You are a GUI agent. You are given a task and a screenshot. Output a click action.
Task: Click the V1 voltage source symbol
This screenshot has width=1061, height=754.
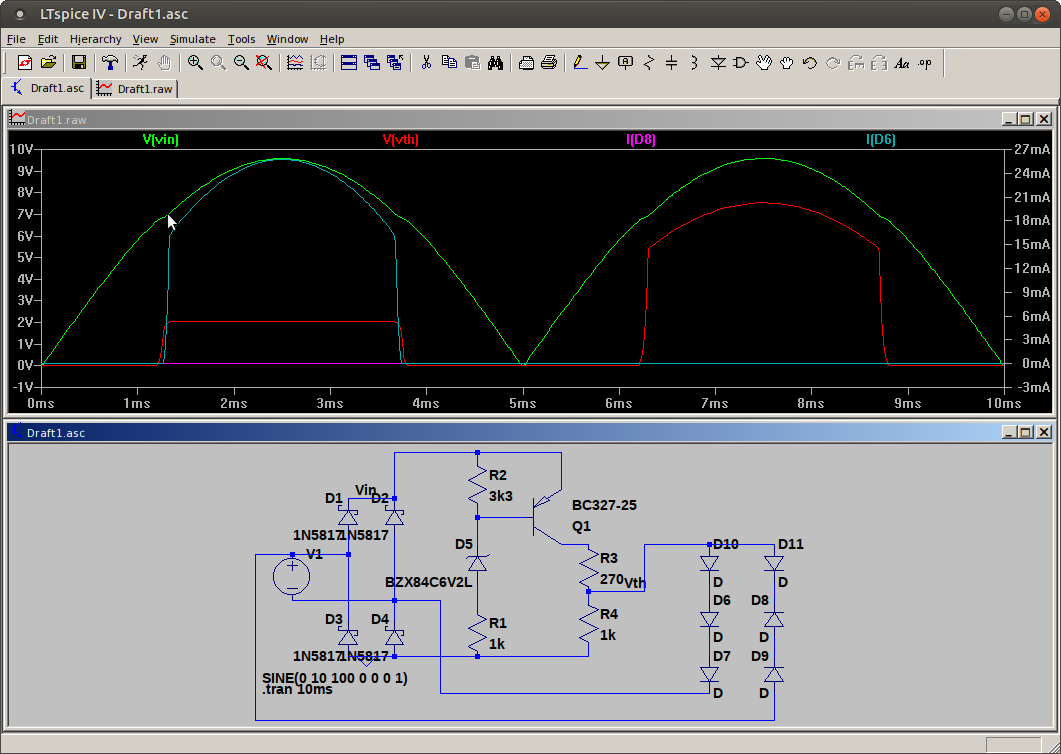[x=292, y=576]
